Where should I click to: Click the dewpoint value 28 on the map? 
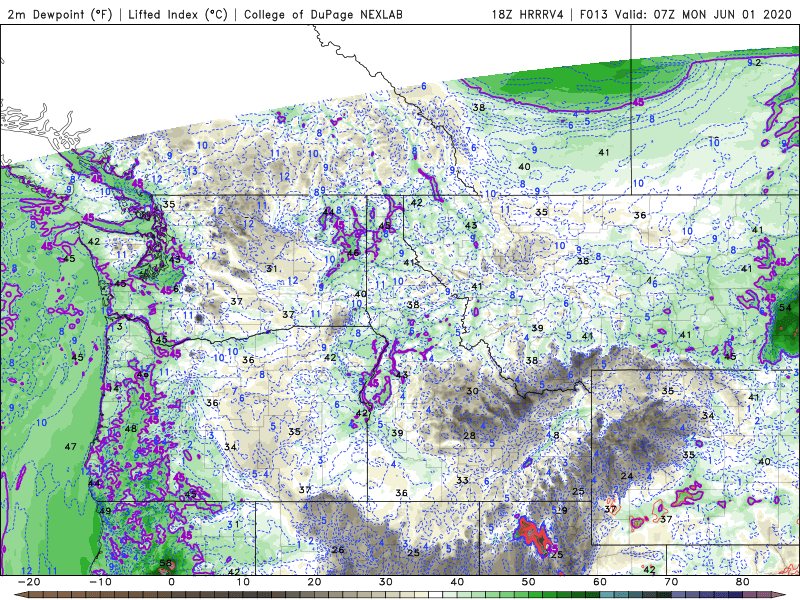click(469, 435)
